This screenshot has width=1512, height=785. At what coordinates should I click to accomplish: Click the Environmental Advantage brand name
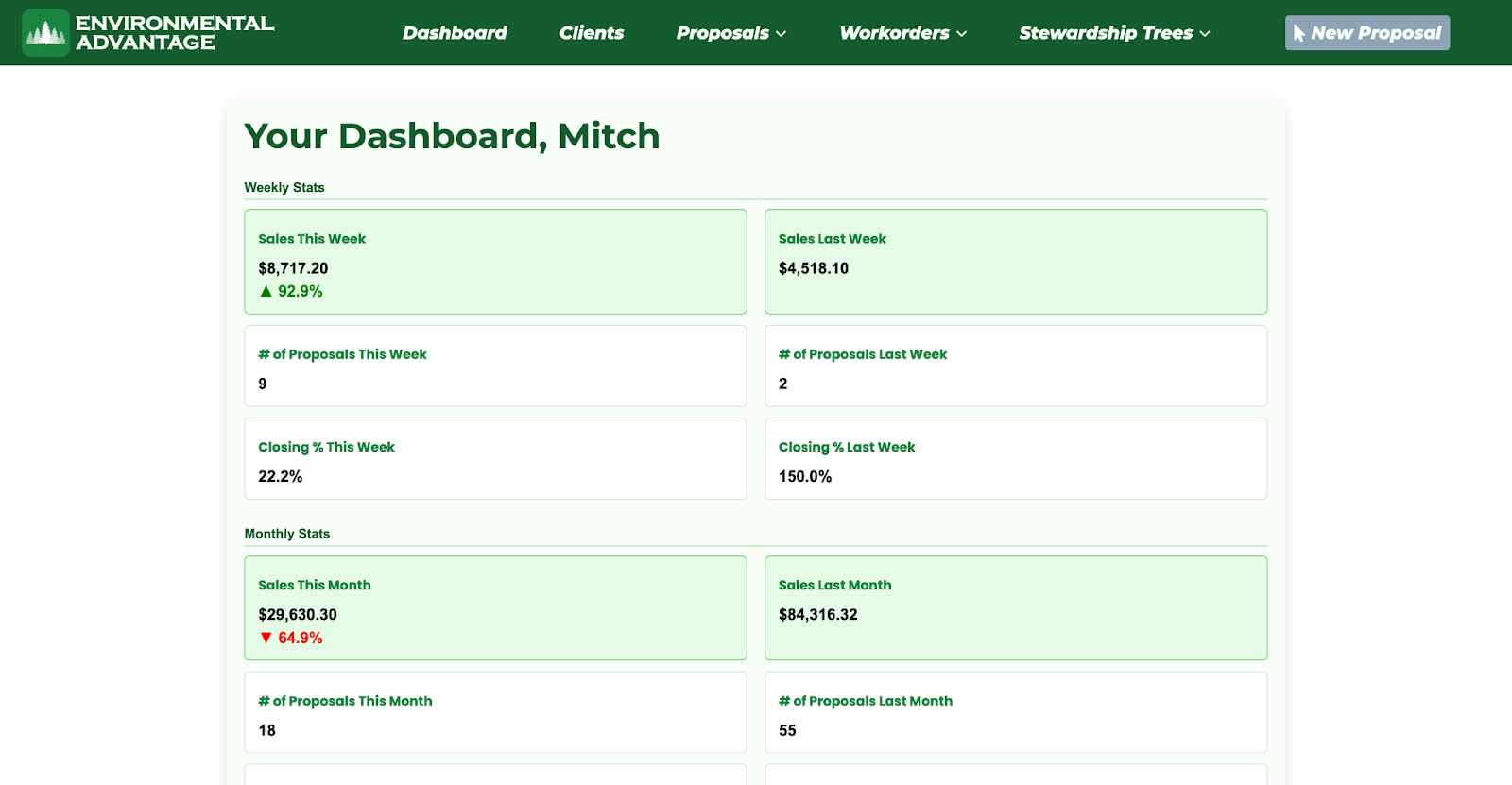point(174,33)
